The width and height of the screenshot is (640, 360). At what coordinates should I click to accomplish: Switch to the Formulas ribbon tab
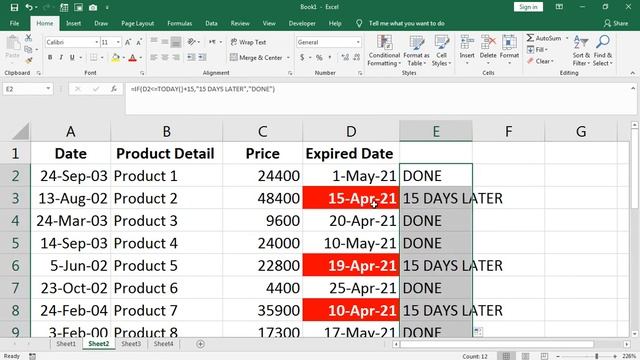click(x=180, y=23)
